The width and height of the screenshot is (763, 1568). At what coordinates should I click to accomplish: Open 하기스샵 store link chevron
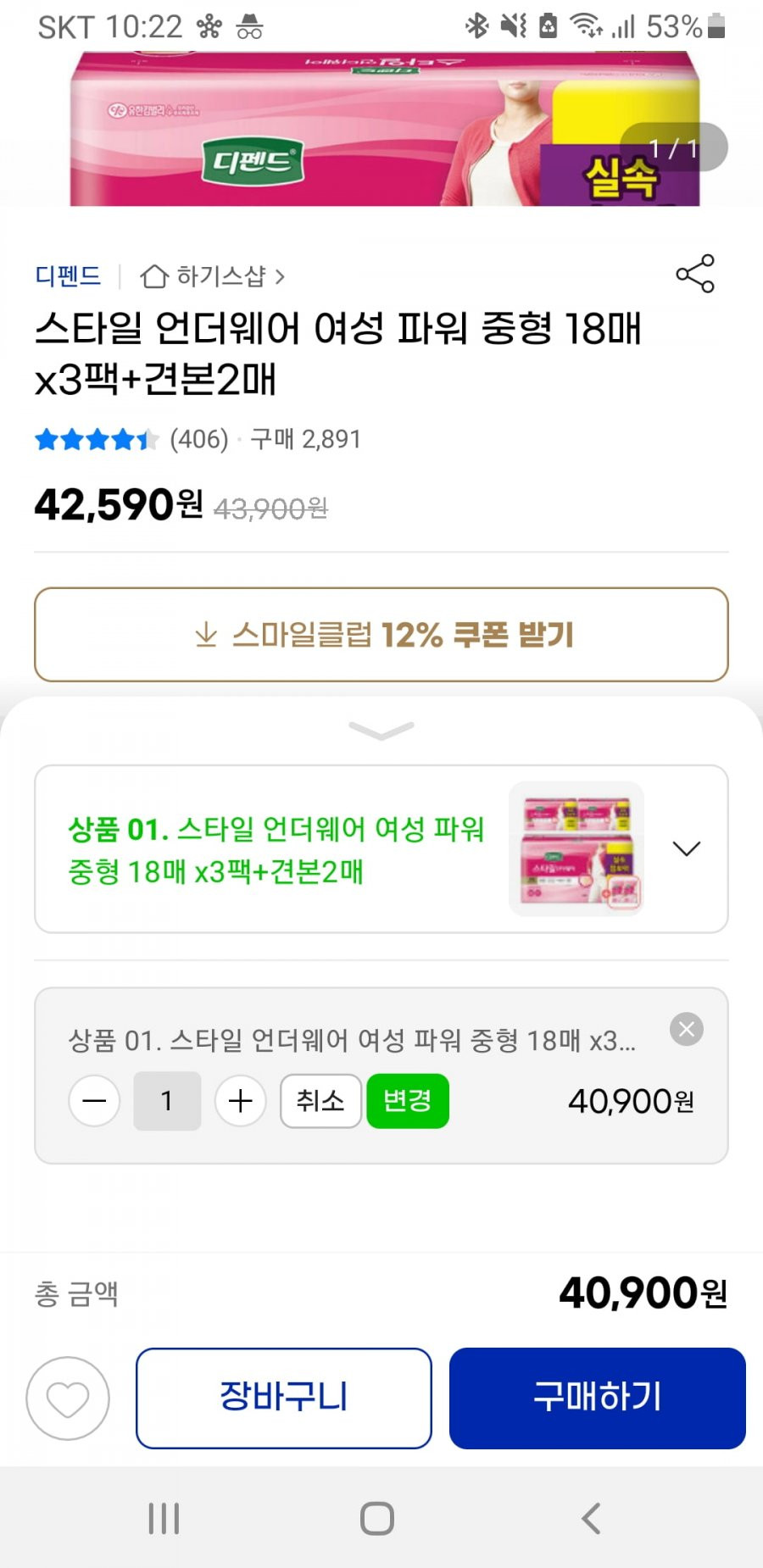coord(280,277)
